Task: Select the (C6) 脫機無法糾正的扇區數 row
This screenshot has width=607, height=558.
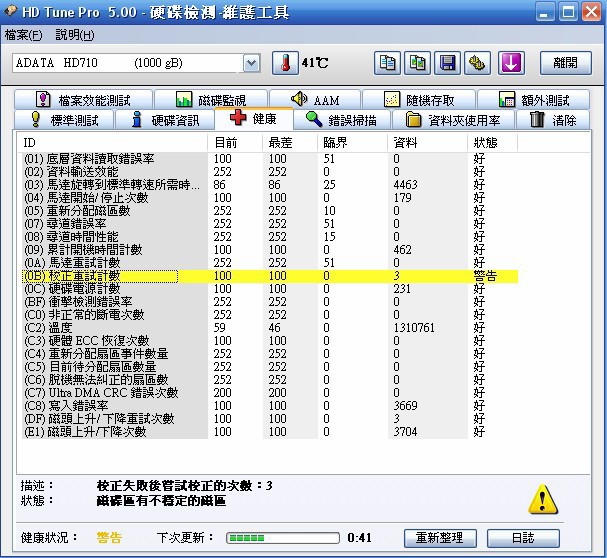Action: pyautogui.click(x=269, y=380)
